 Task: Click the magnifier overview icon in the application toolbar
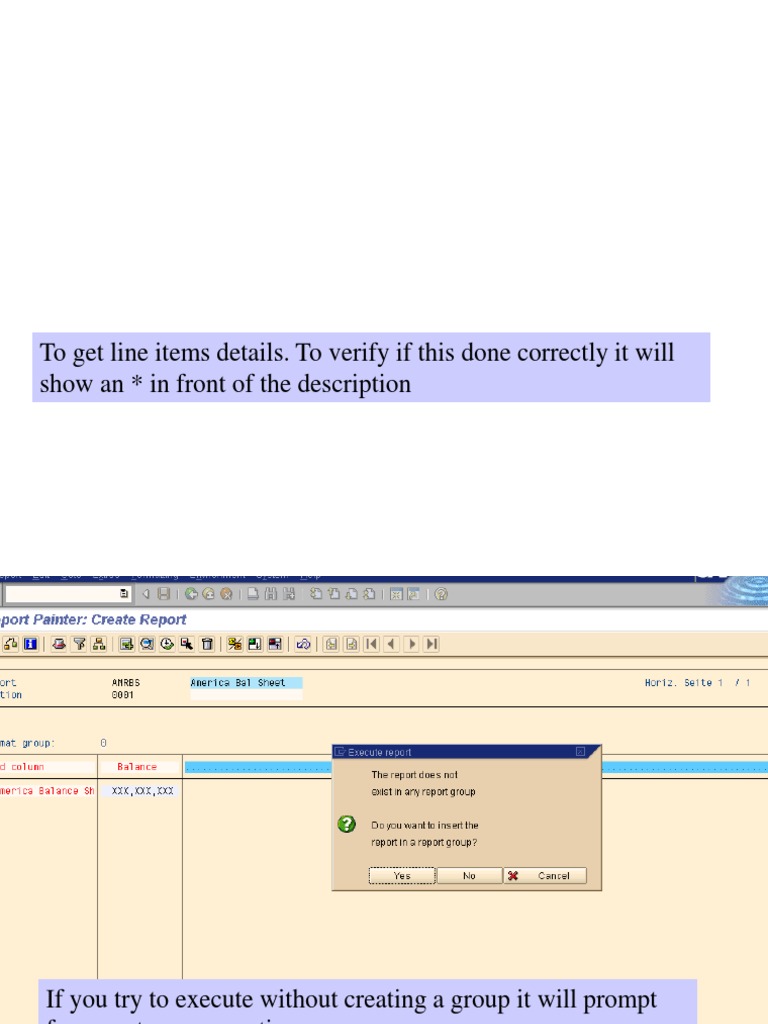click(147, 644)
